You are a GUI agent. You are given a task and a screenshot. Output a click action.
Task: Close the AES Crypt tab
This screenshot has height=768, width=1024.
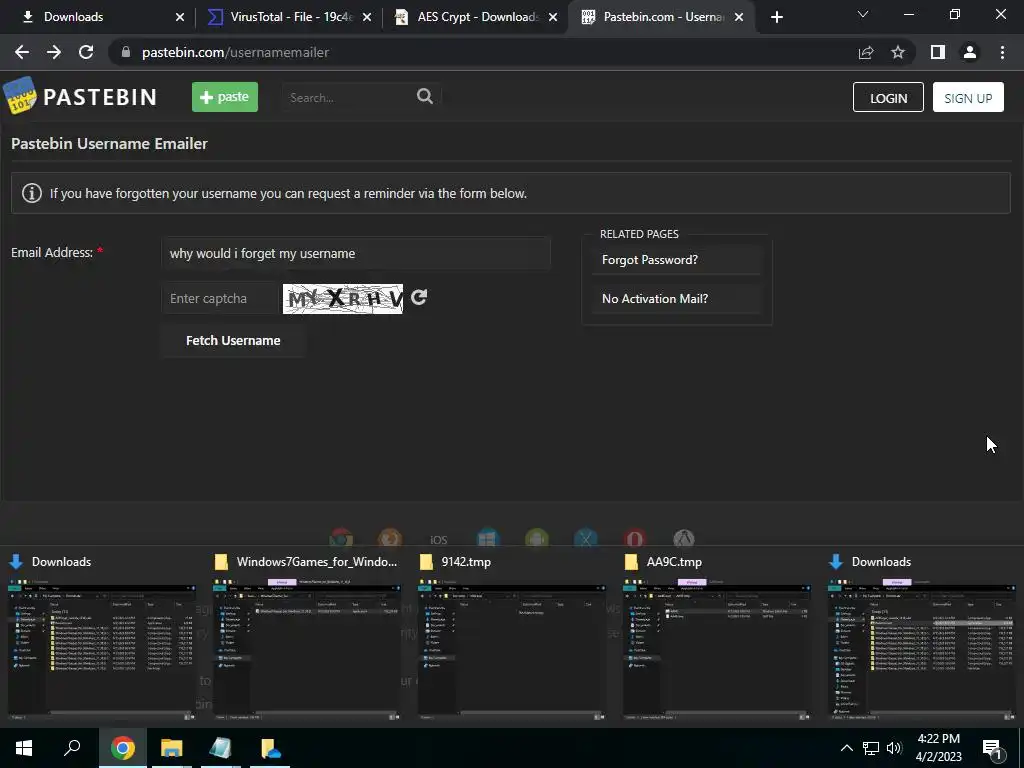553,17
